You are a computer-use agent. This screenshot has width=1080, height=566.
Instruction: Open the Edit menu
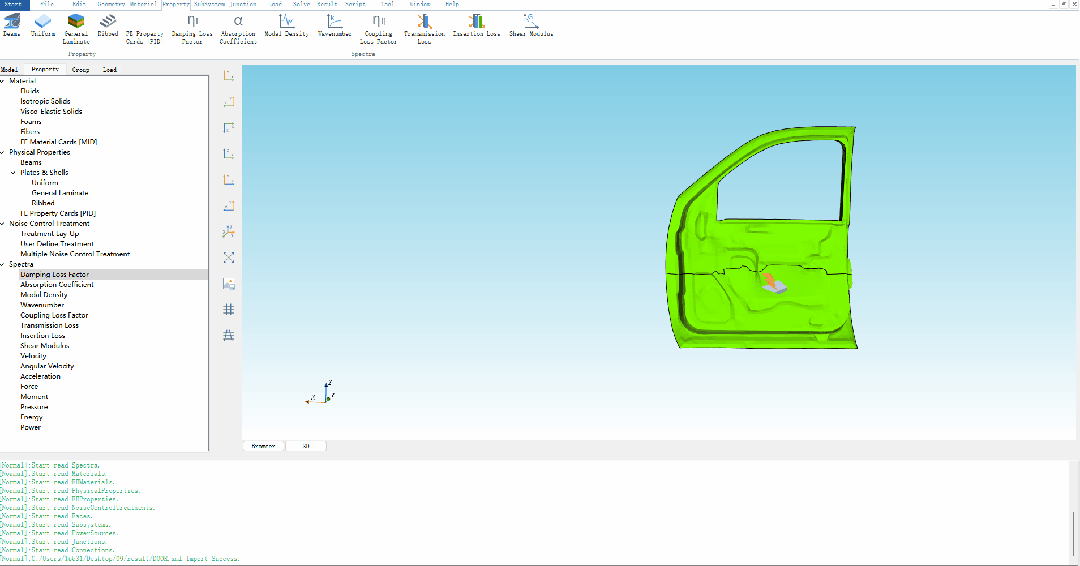[79, 4]
